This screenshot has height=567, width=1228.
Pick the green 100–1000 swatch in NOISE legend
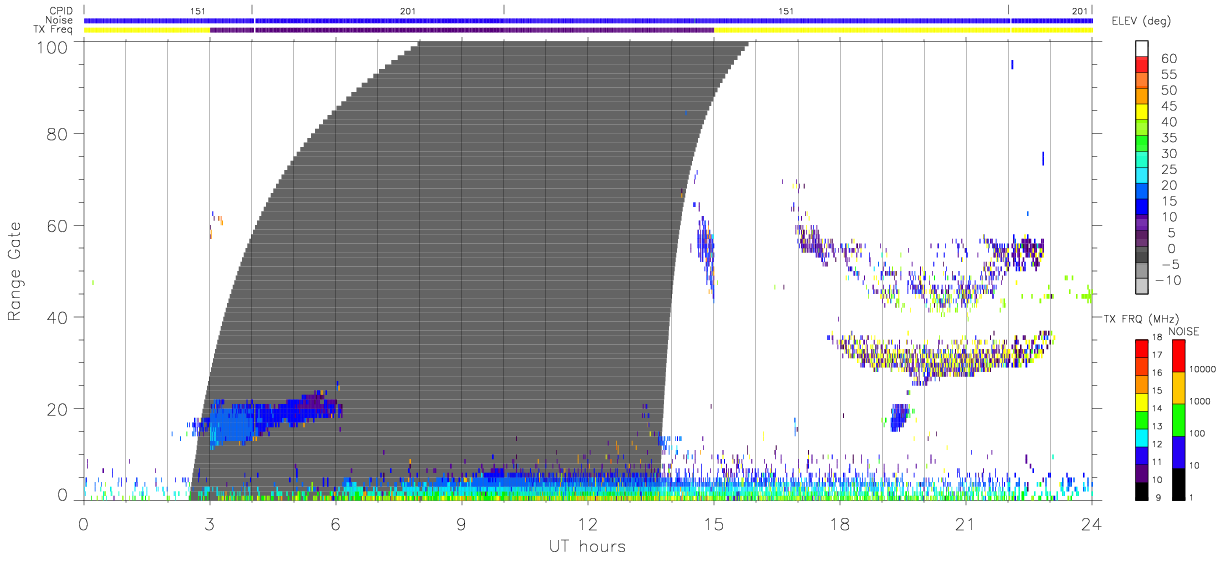1178,419
